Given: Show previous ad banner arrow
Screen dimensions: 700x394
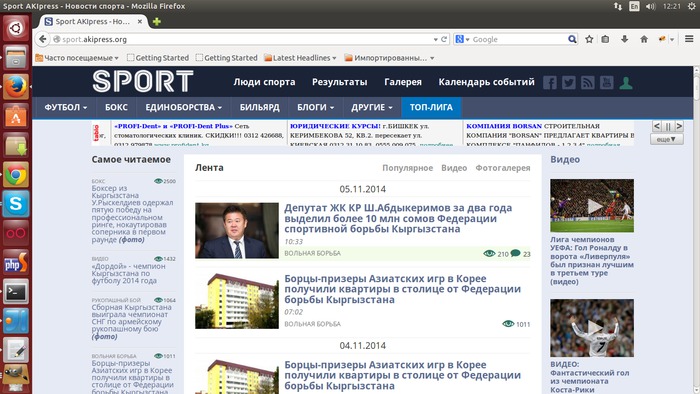Looking at the screenshot, I should tap(657, 126).
